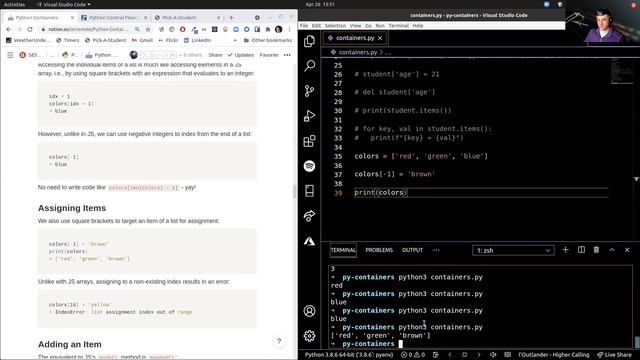
Task: Open the Activities overview
Action: [14, 4]
